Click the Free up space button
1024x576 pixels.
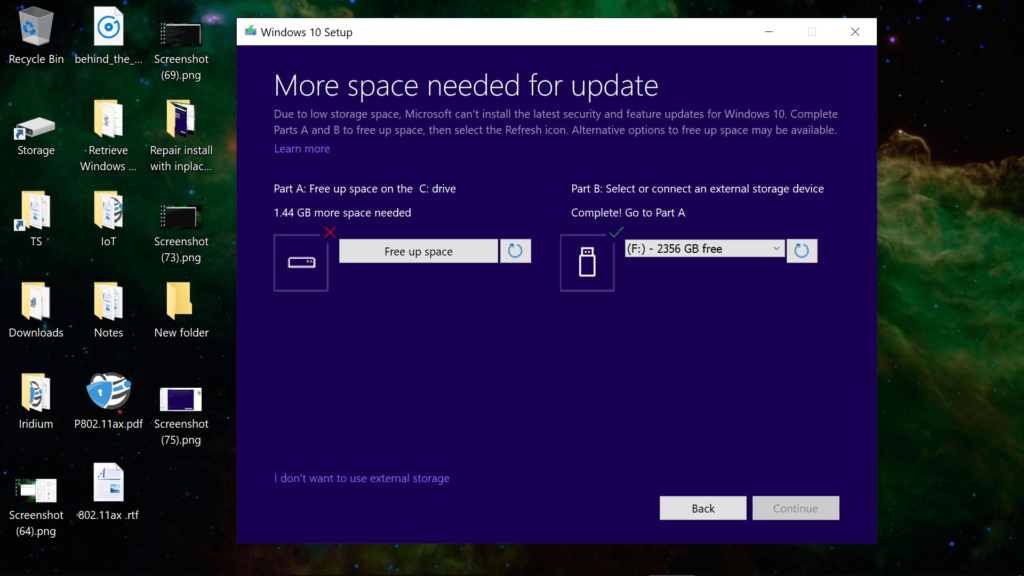click(418, 251)
